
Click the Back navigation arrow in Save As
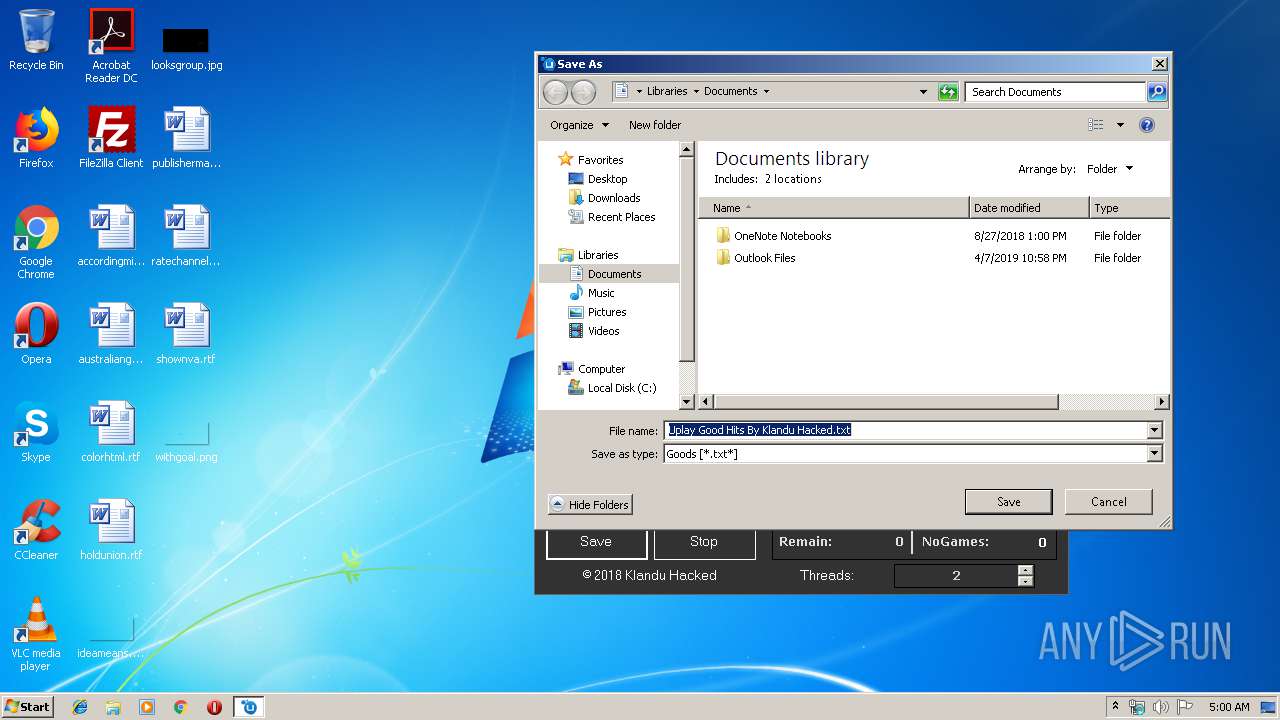coord(555,92)
